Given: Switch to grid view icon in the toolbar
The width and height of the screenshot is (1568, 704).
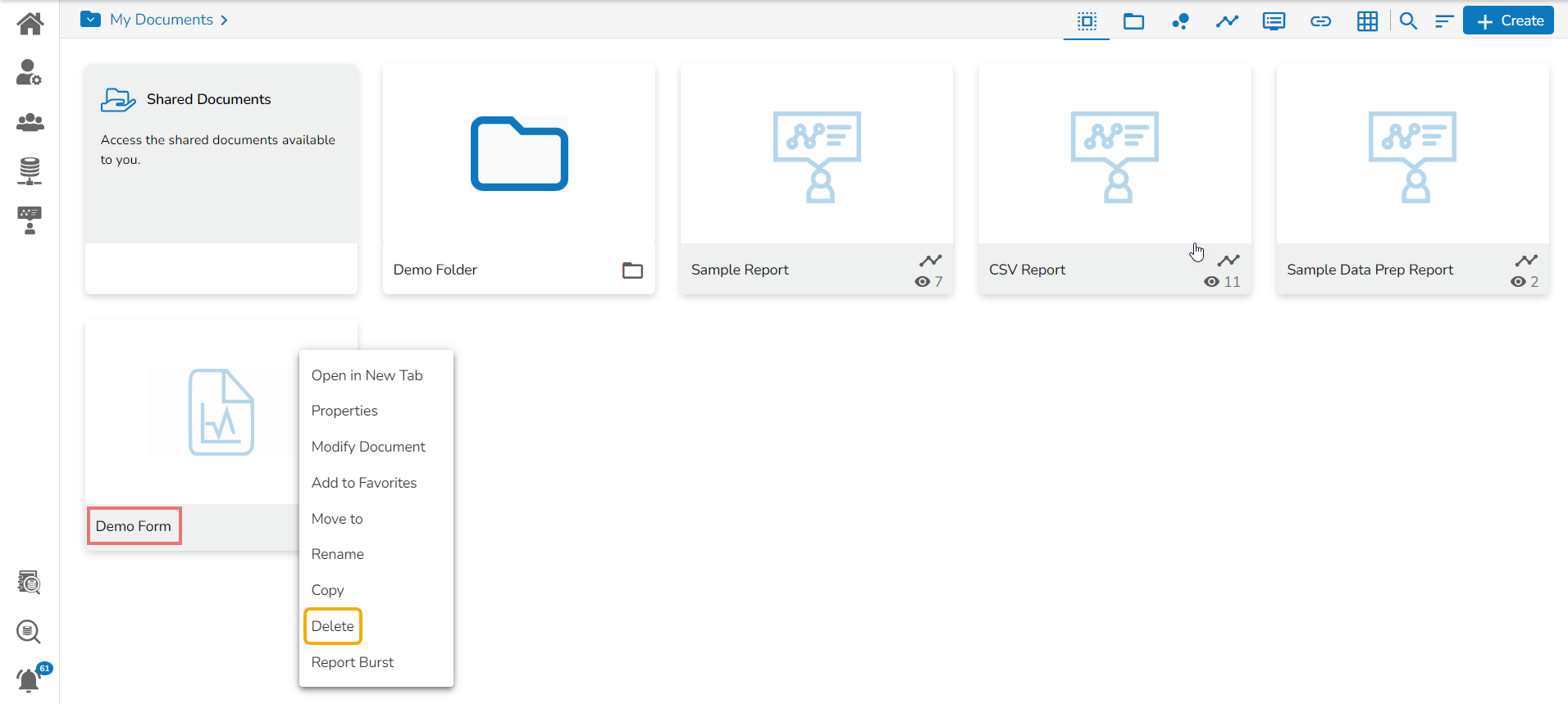Looking at the screenshot, I should [x=1367, y=21].
